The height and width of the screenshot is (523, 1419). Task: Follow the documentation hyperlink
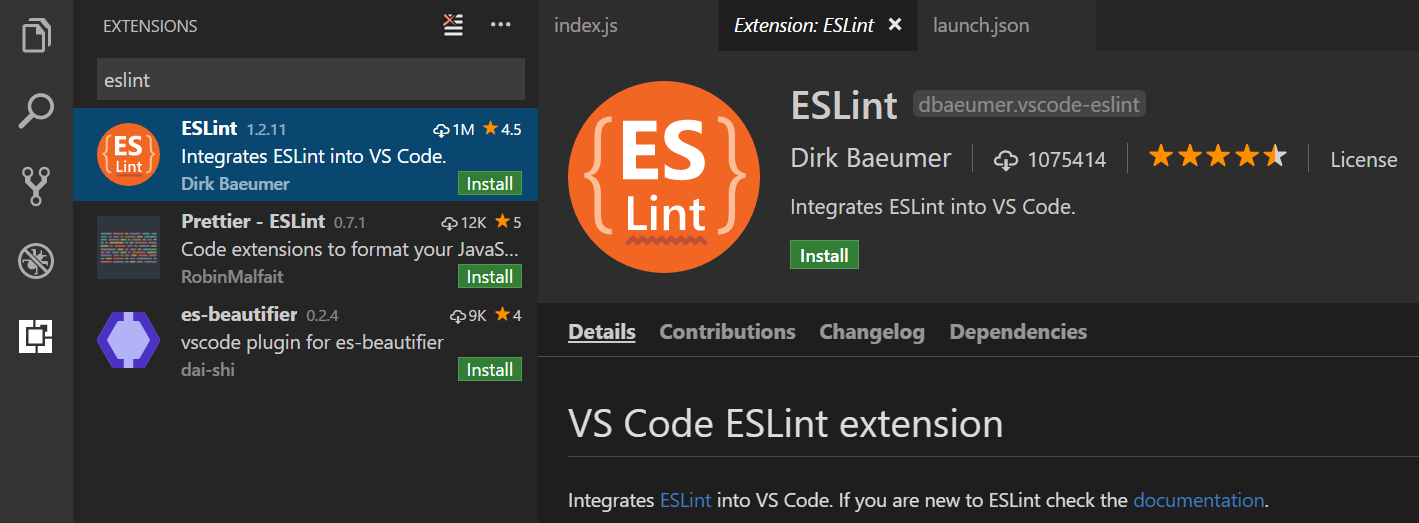1199,500
